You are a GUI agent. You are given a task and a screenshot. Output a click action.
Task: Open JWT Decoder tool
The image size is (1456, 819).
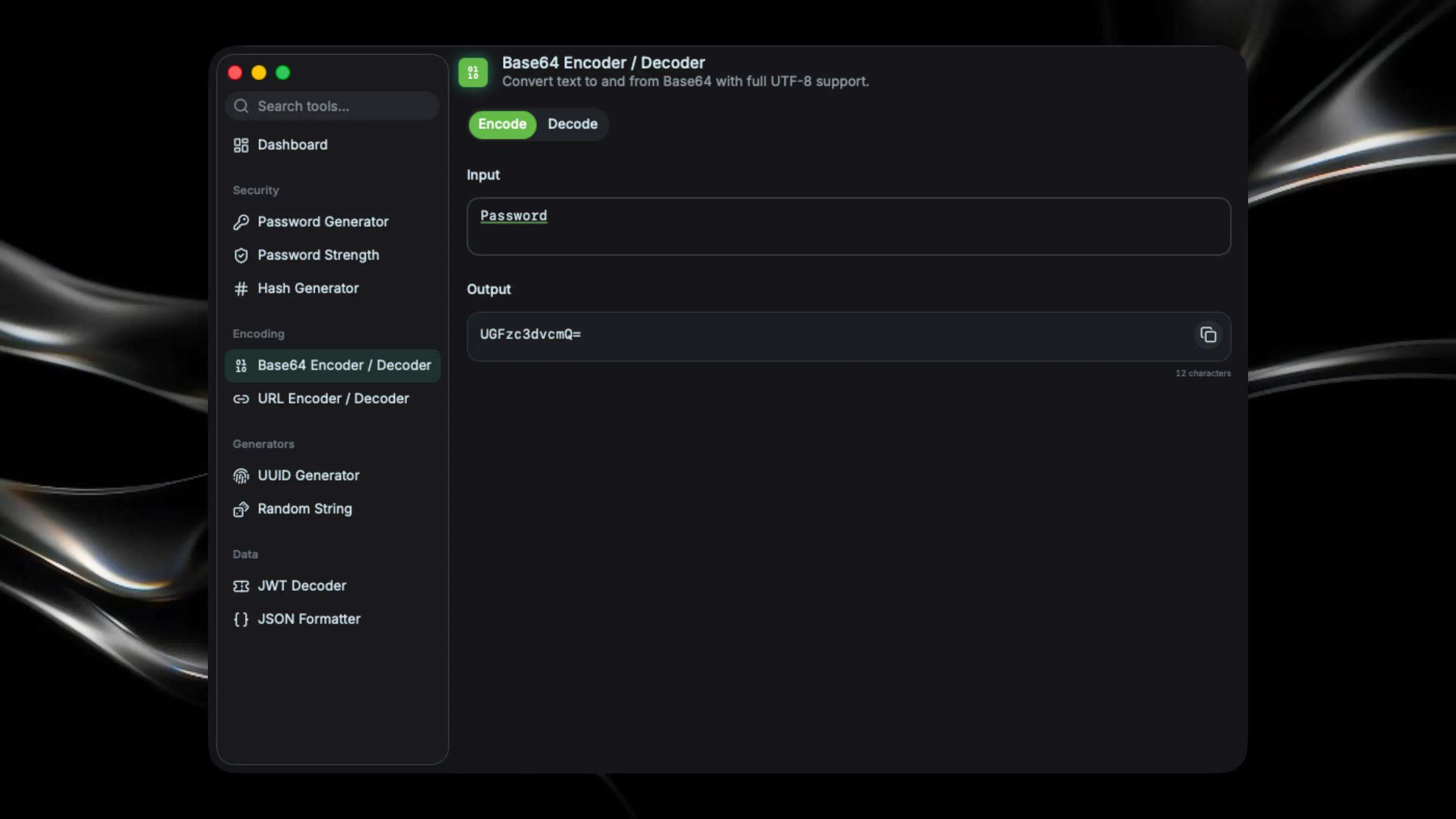pos(332,586)
